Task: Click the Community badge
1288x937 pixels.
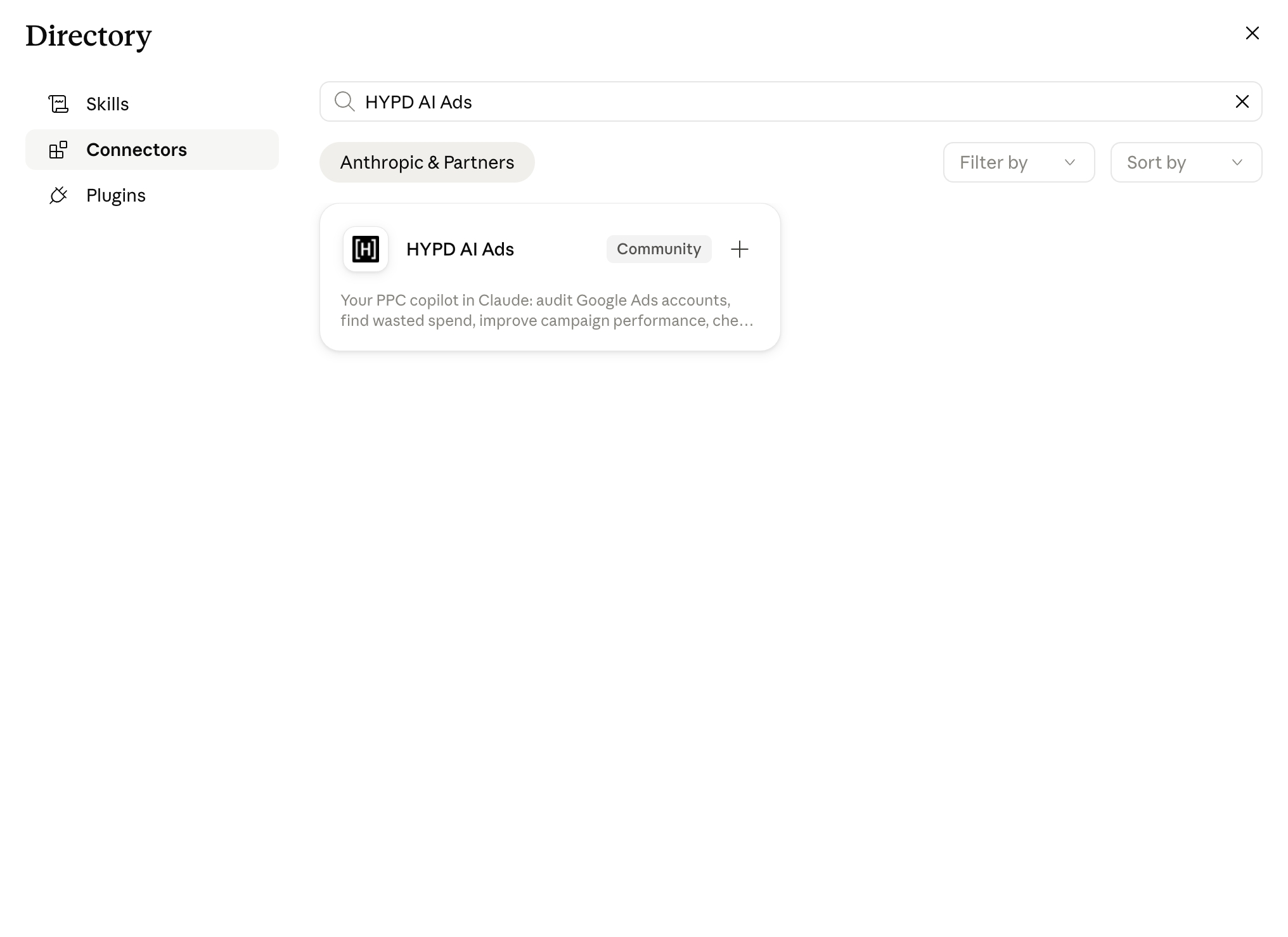Action: pos(659,249)
